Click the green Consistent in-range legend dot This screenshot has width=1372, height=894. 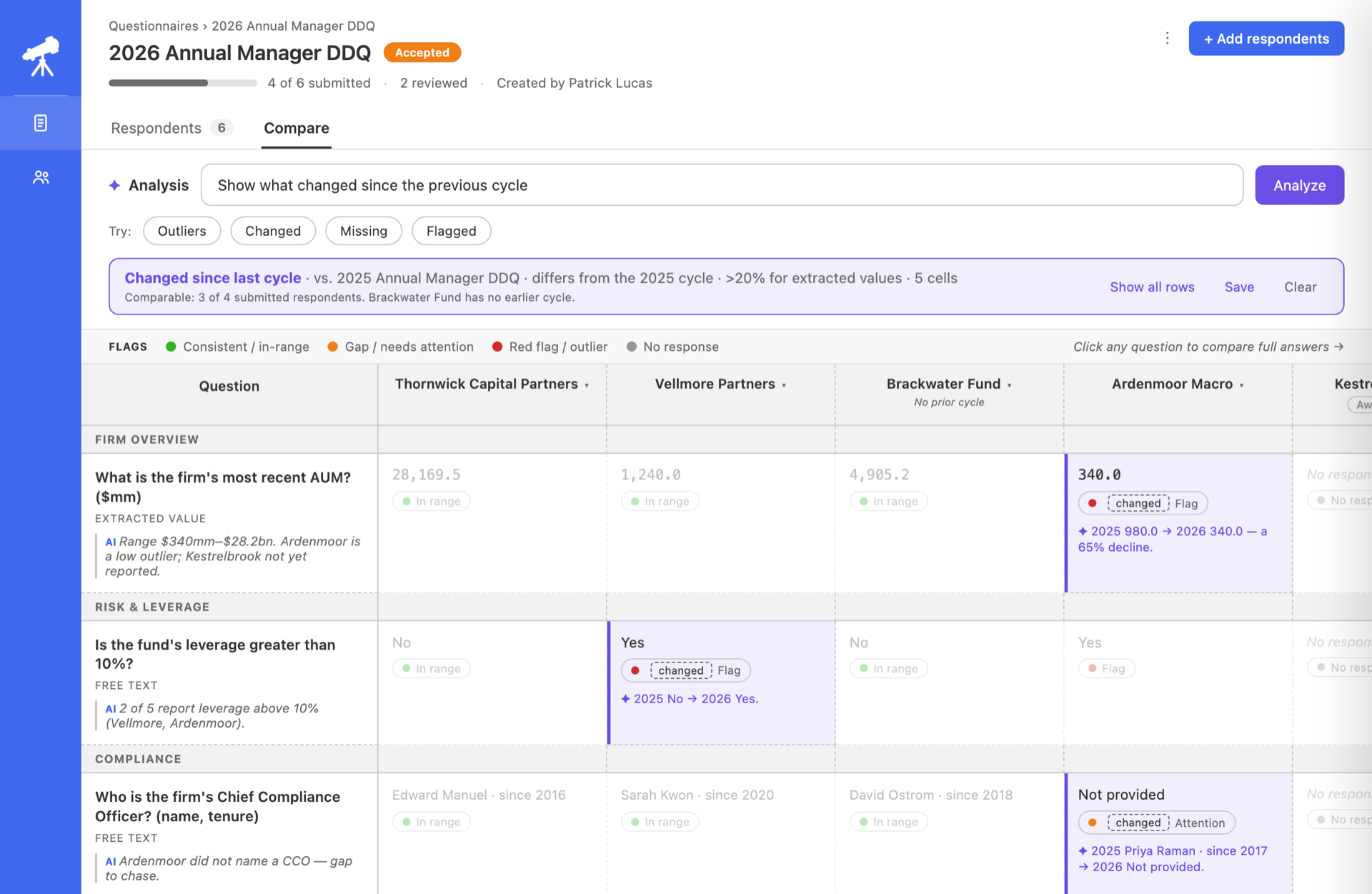point(171,347)
